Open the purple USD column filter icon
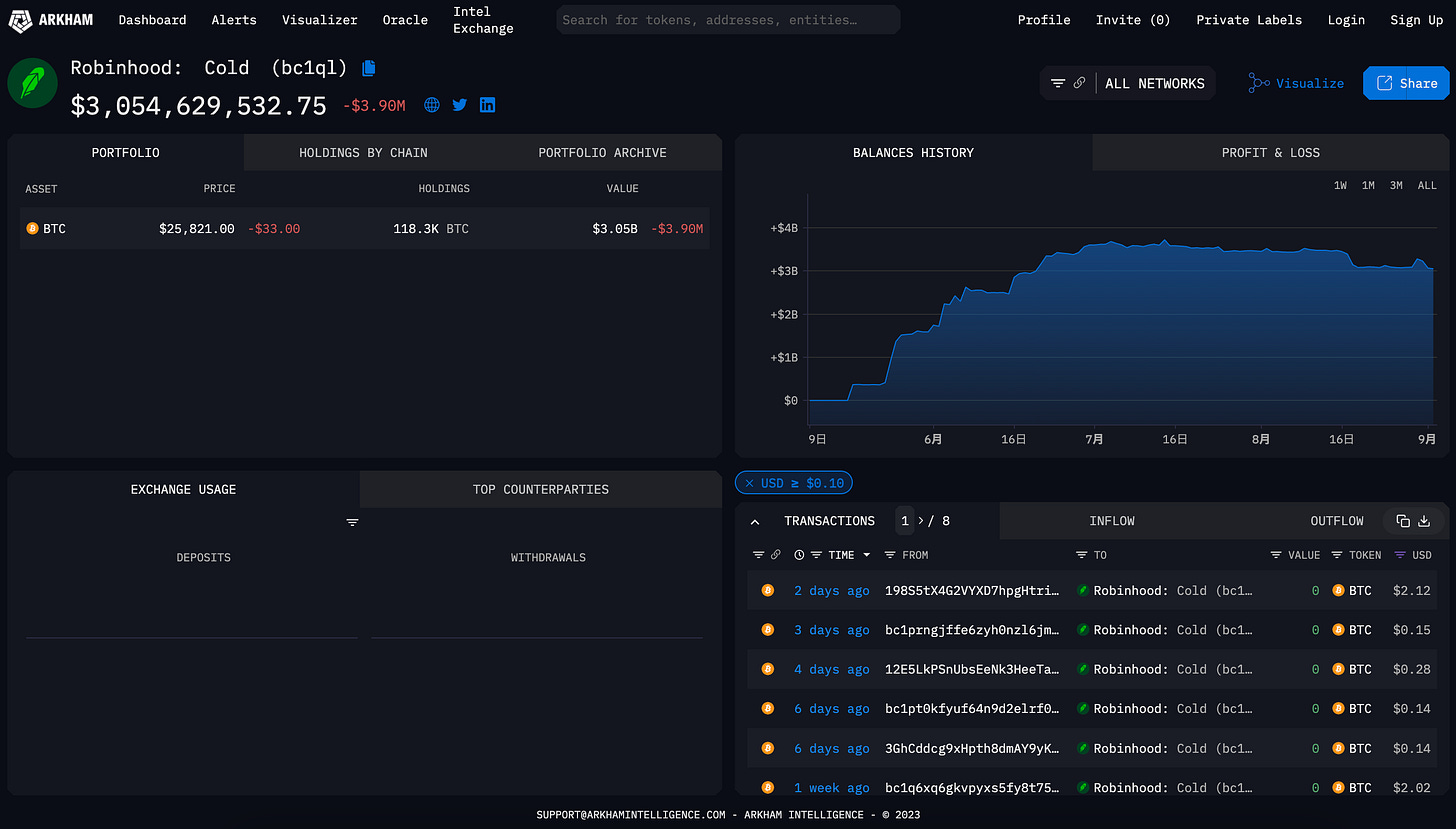Screen dimensions: 1456x829 [1399, 555]
